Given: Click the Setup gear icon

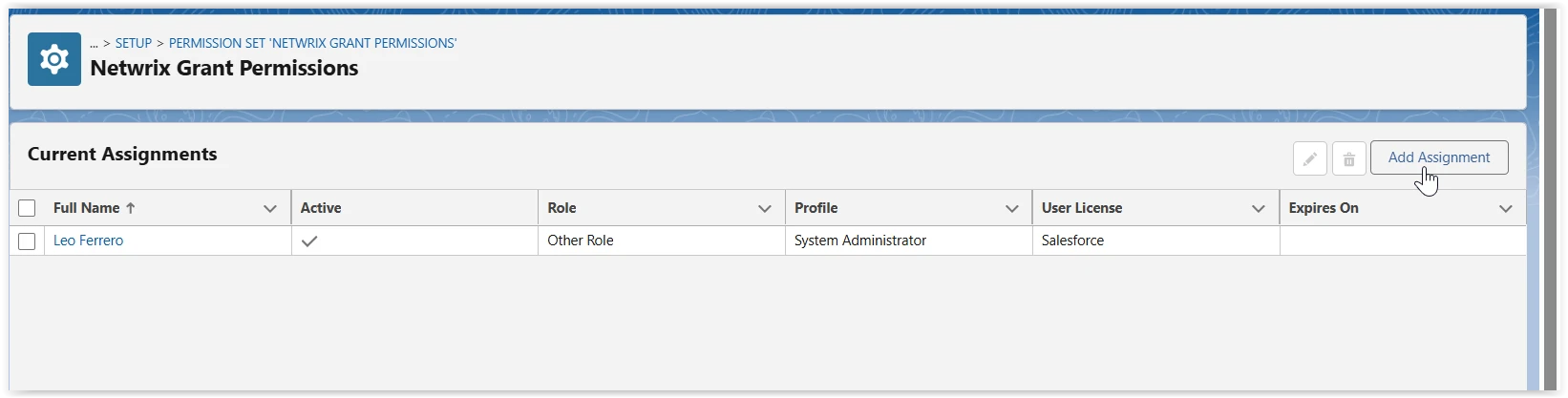Looking at the screenshot, I should point(54,59).
